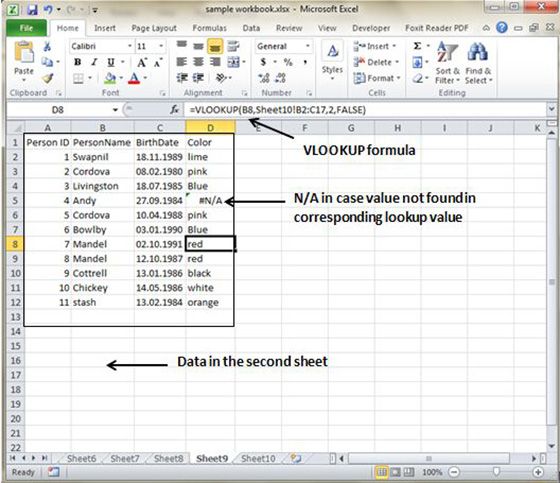The image size is (560, 483).
Task: Click Format cells button
Action: click(x=377, y=78)
